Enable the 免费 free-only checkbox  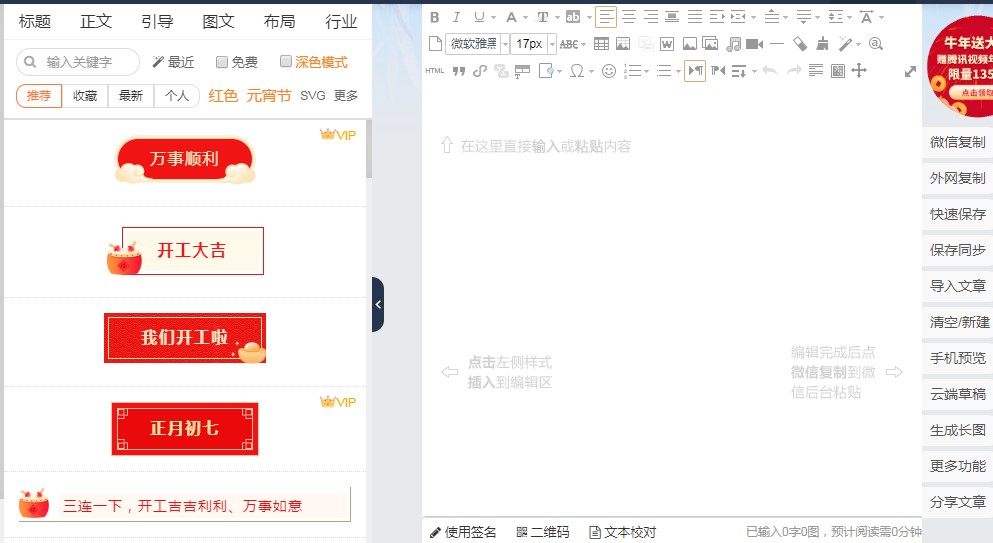pyautogui.click(x=222, y=61)
